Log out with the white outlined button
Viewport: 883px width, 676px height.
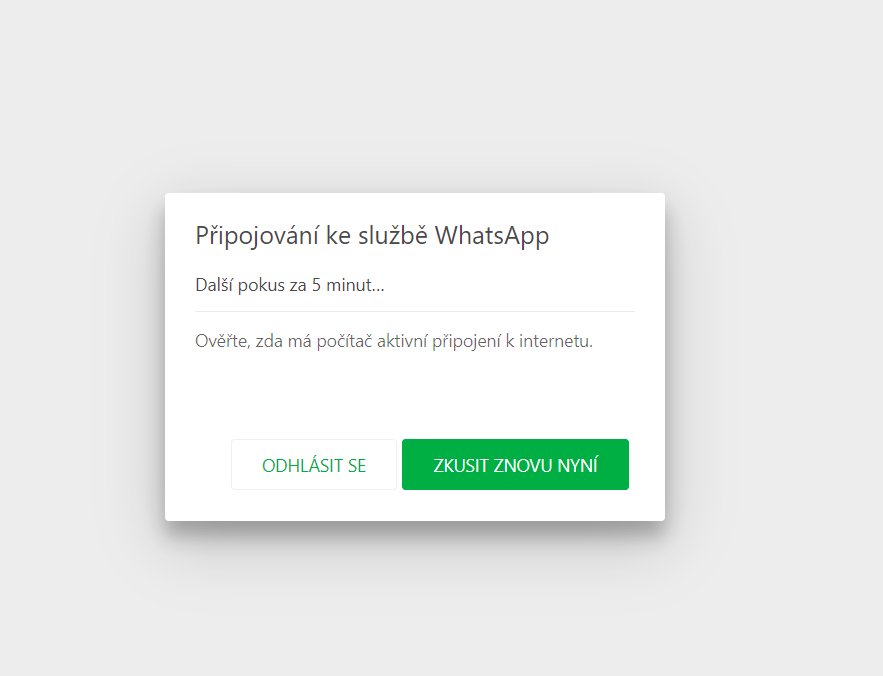[314, 465]
